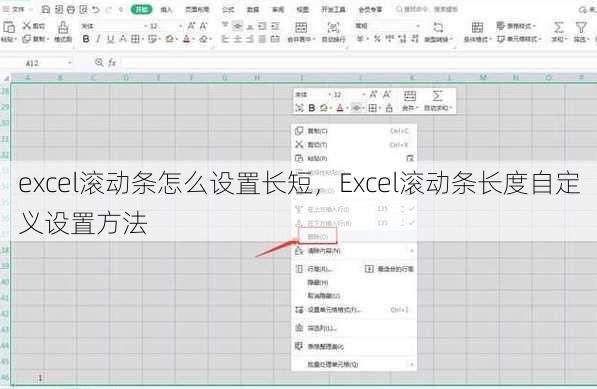597x389 pixels.
Task: Open the Cell Style (单元格样式) dropdown
Action: pos(519,39)
